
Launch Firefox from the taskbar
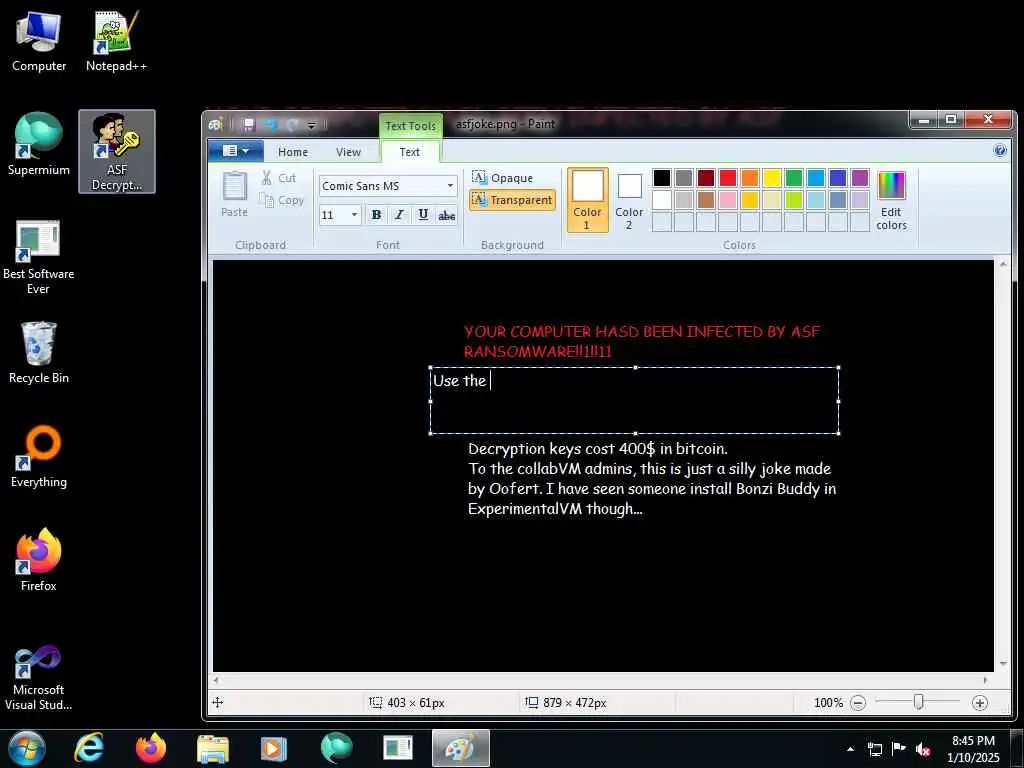click(x=150, y=748)
